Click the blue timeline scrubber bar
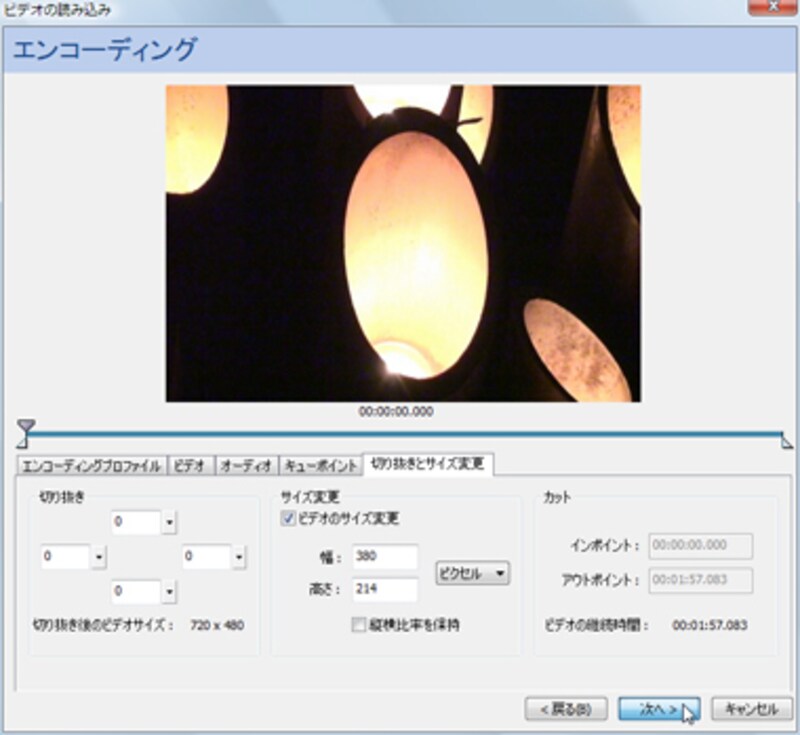 pos(400,434)
